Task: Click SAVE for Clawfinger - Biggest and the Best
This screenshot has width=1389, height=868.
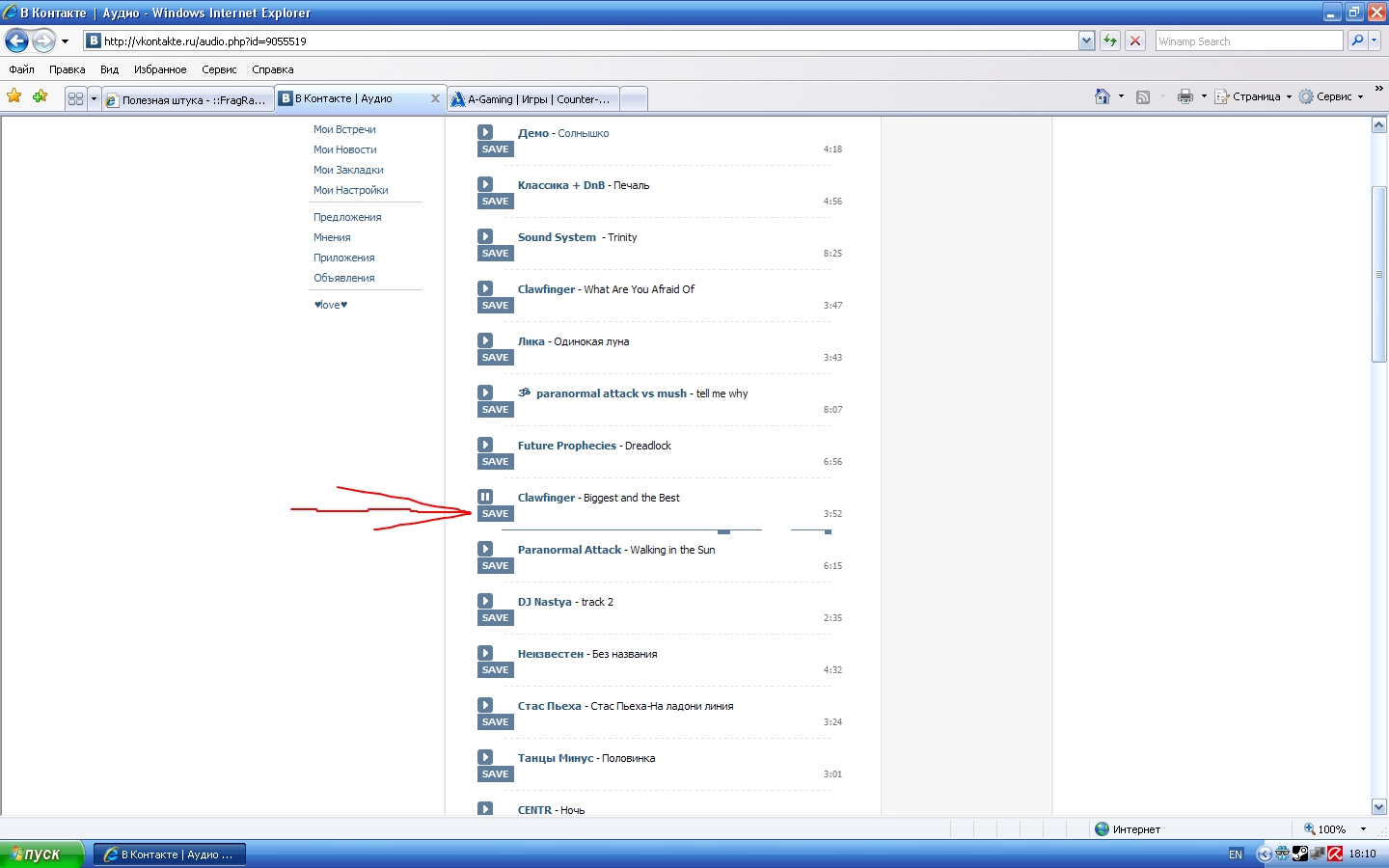Action: point(496,514)
